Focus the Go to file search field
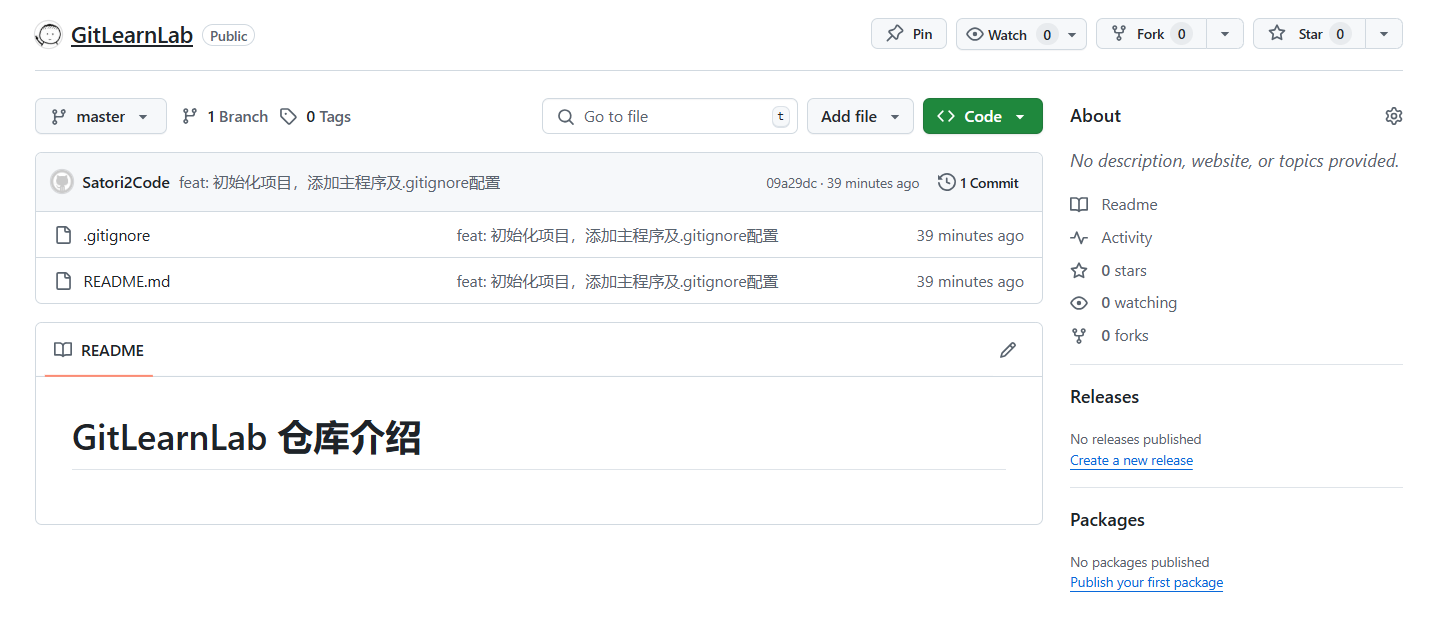 click(670, 116)
